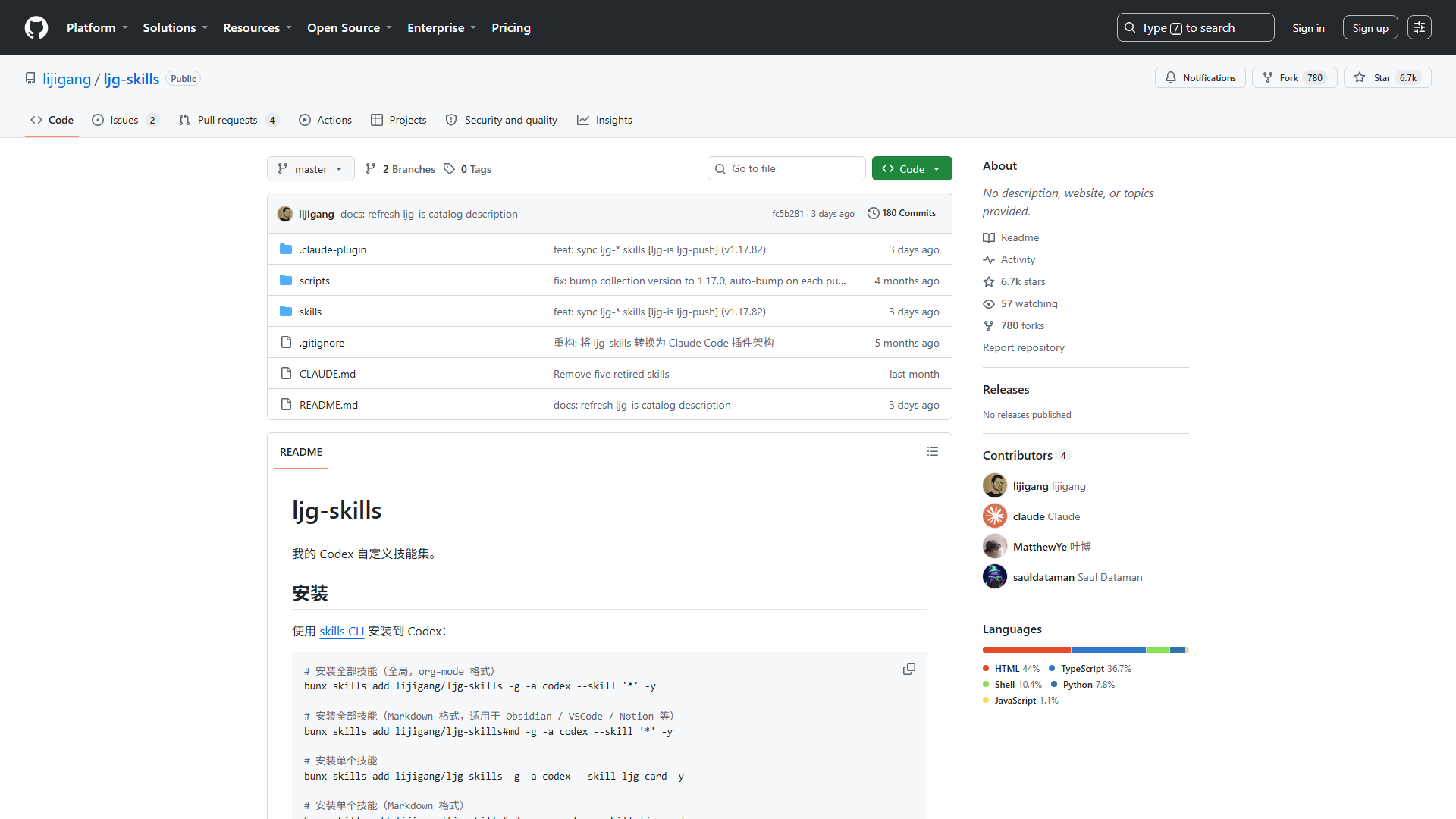The image size is (1456, 819).
Task: View the 180 Commits history
Action: click(x=901, y=213)
